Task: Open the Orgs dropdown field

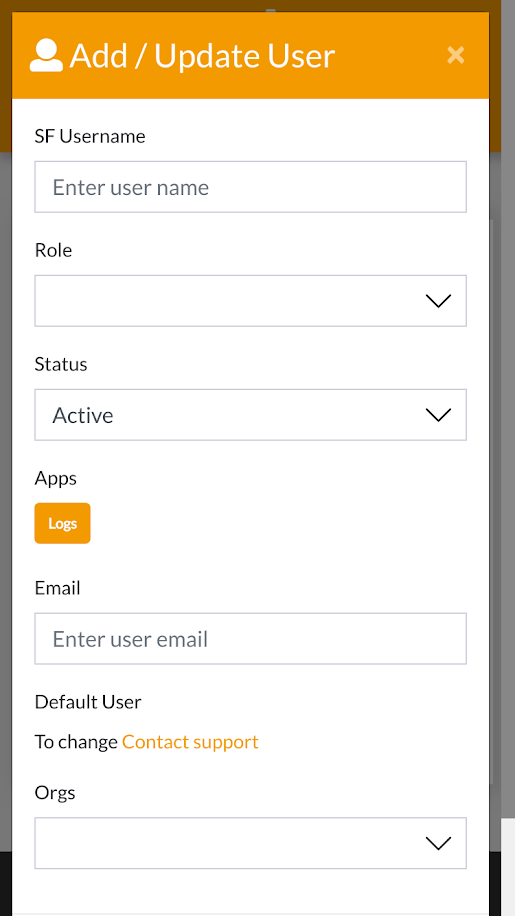Action: tap(250, 843)
